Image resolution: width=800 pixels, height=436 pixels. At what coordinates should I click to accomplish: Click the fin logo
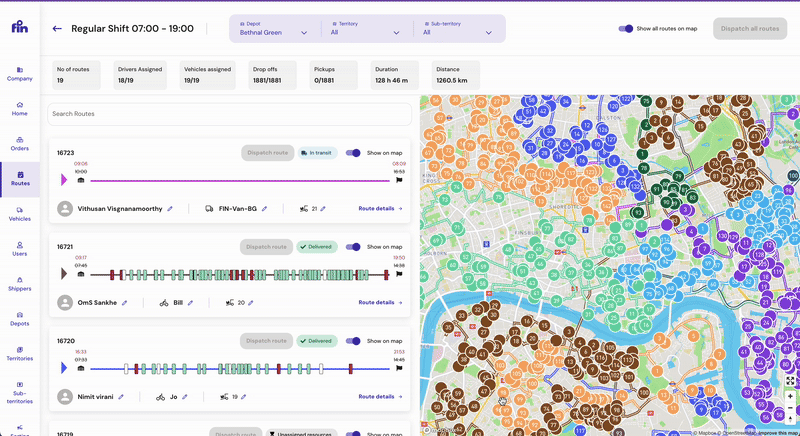19,27
